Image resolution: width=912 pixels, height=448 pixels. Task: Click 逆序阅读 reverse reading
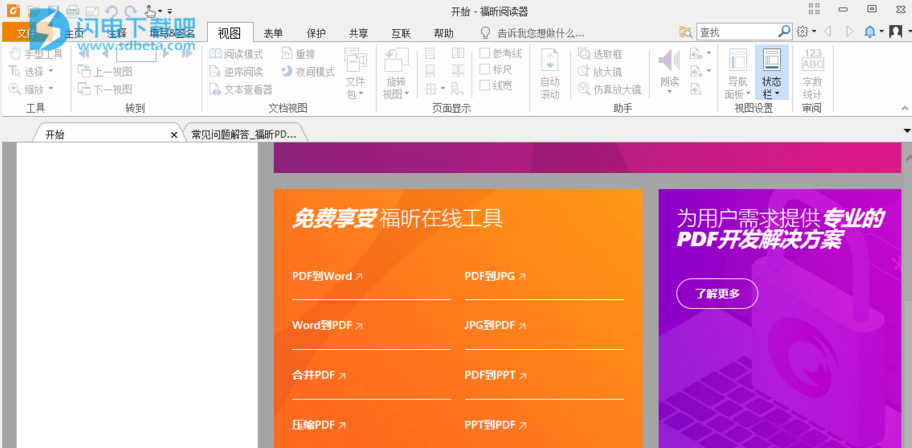coord(236,72)
